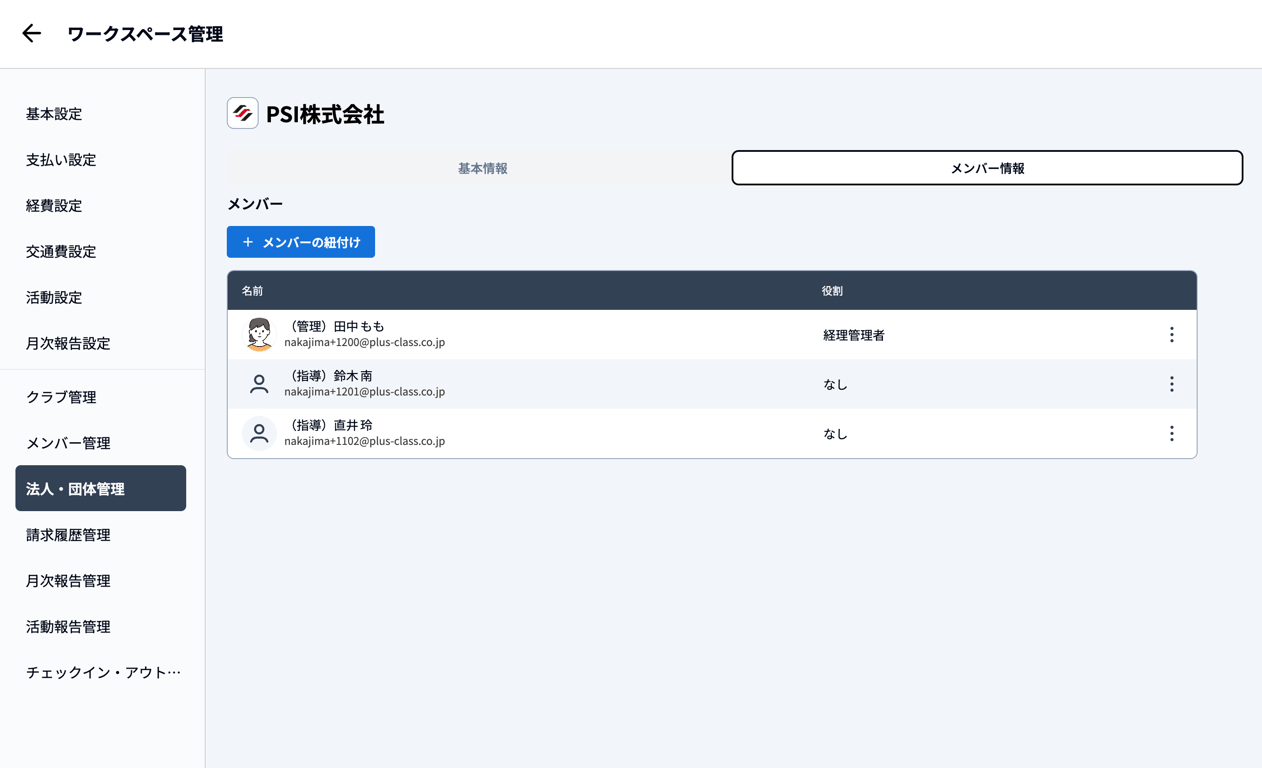Navigate to 交通費設定
Image resolution: width=1262 pixels, height=768 pixels.
click(61, 252)
